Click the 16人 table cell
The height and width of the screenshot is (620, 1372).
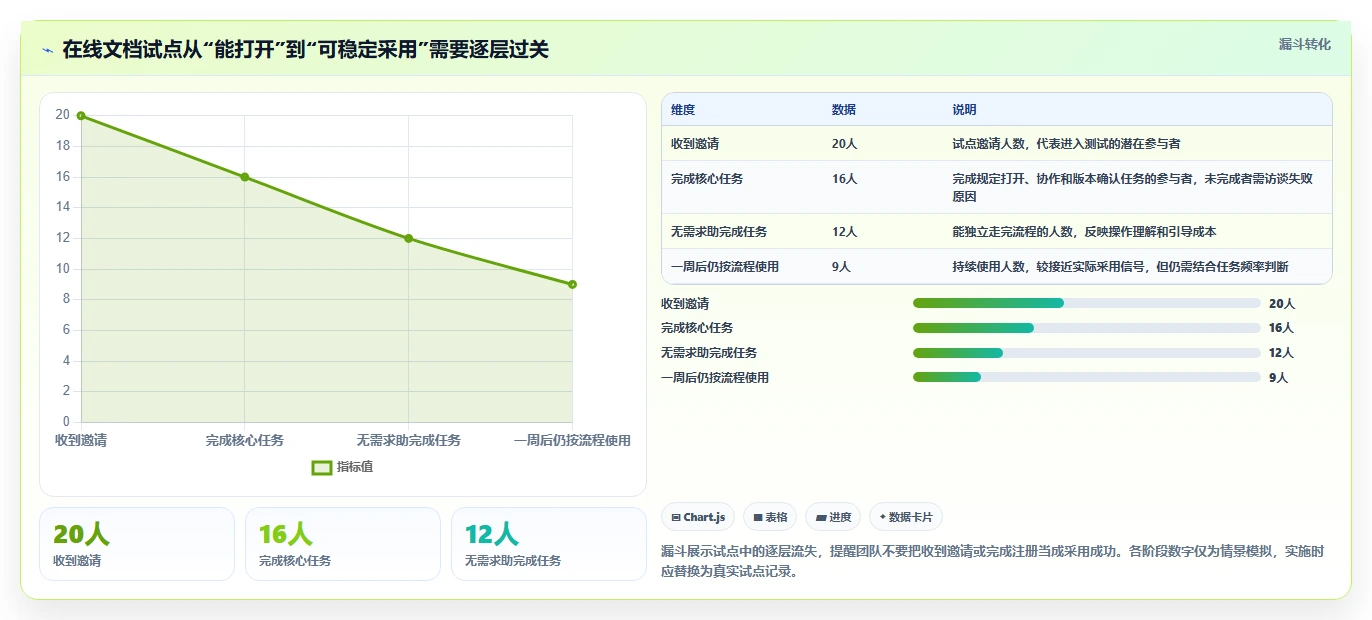[x=845, y=179]
